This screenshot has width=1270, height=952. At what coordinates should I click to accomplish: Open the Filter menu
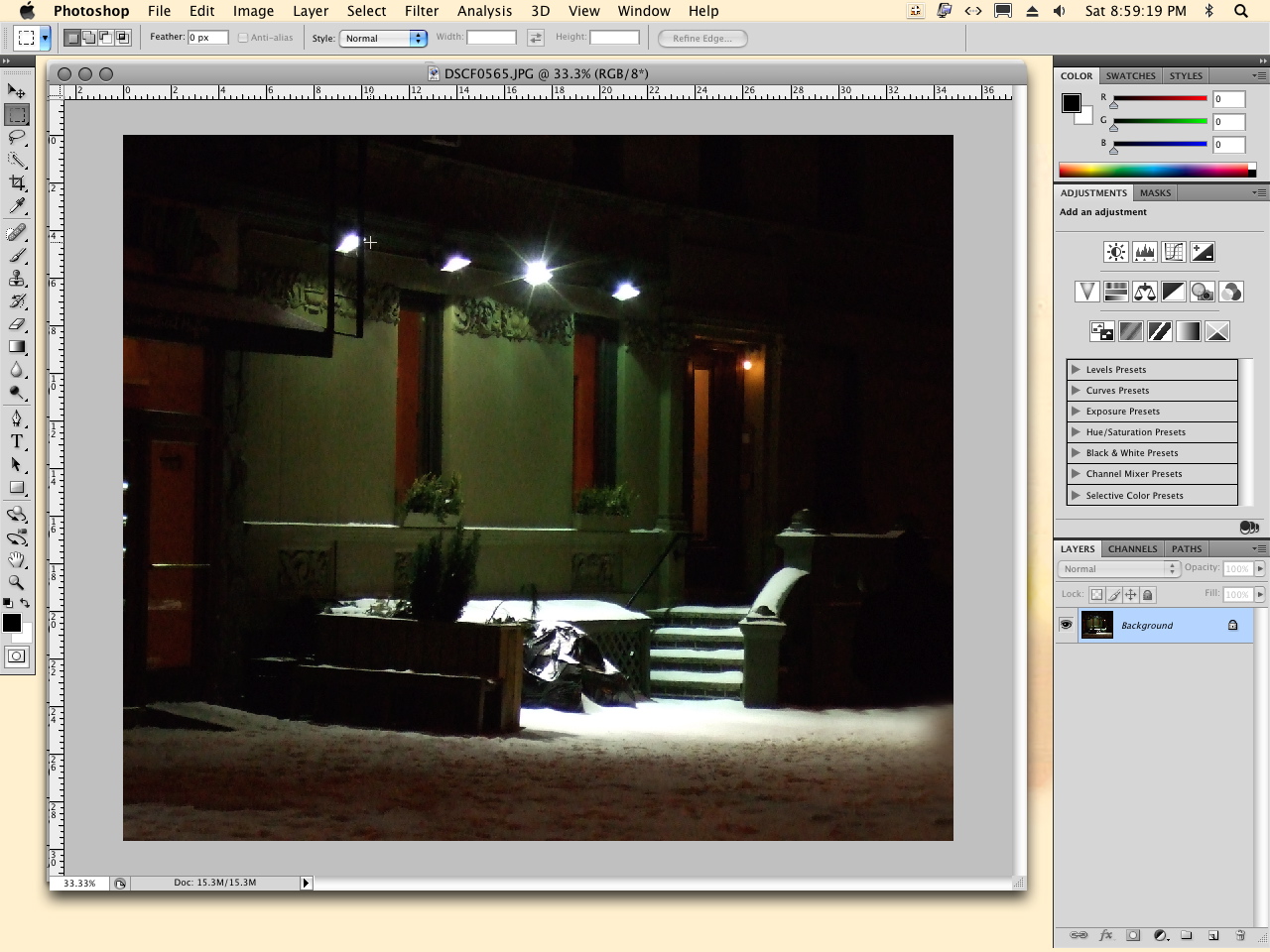pyautogui.click(x=422, y=11)
